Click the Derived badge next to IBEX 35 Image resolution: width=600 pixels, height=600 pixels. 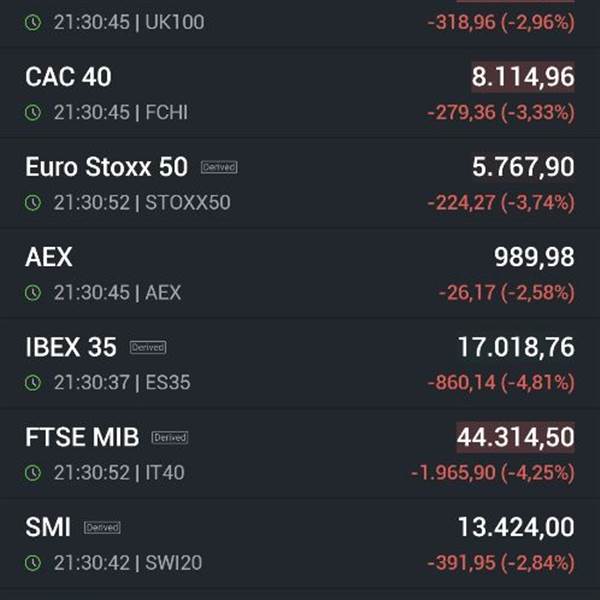(x=148, y=347)
